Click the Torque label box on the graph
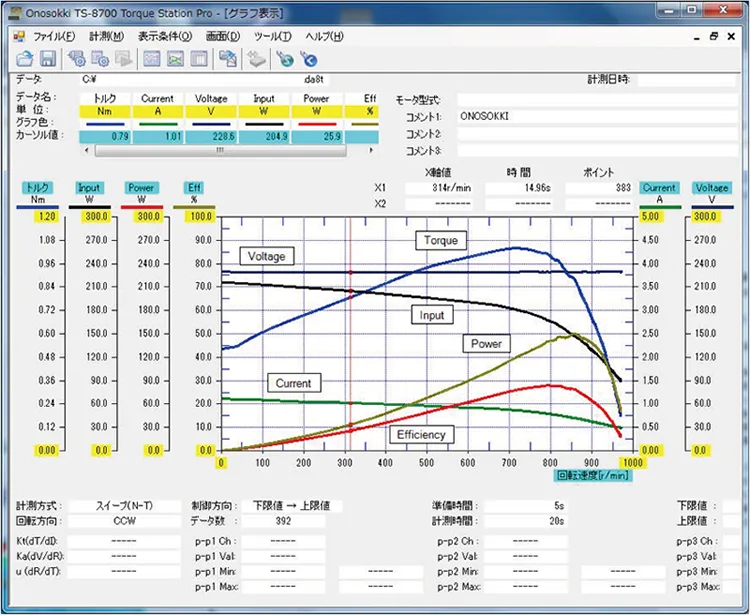The image size is (750, 616). 441,241
